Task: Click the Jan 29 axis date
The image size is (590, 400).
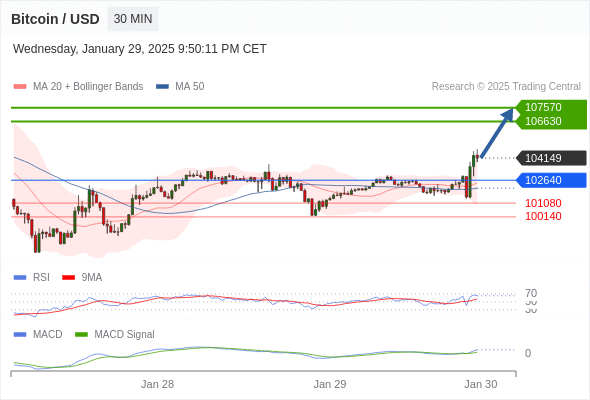Action: (x=330, y=384)
